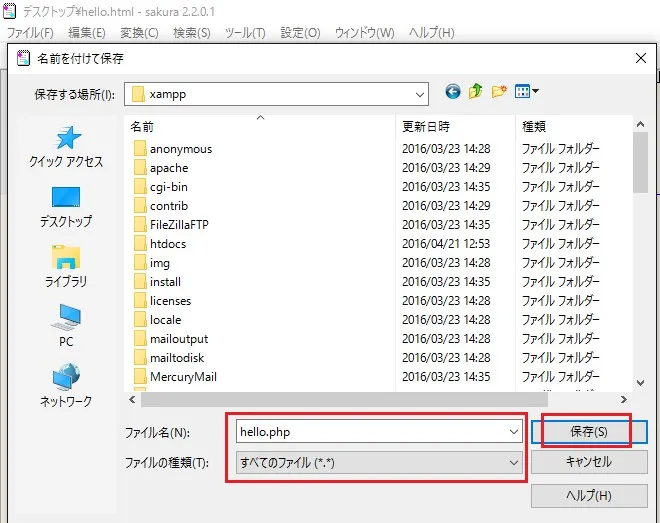The image size is (660, 523).
Task: Expand the save location xampp dropdown
Action: (x=420, y=93)
